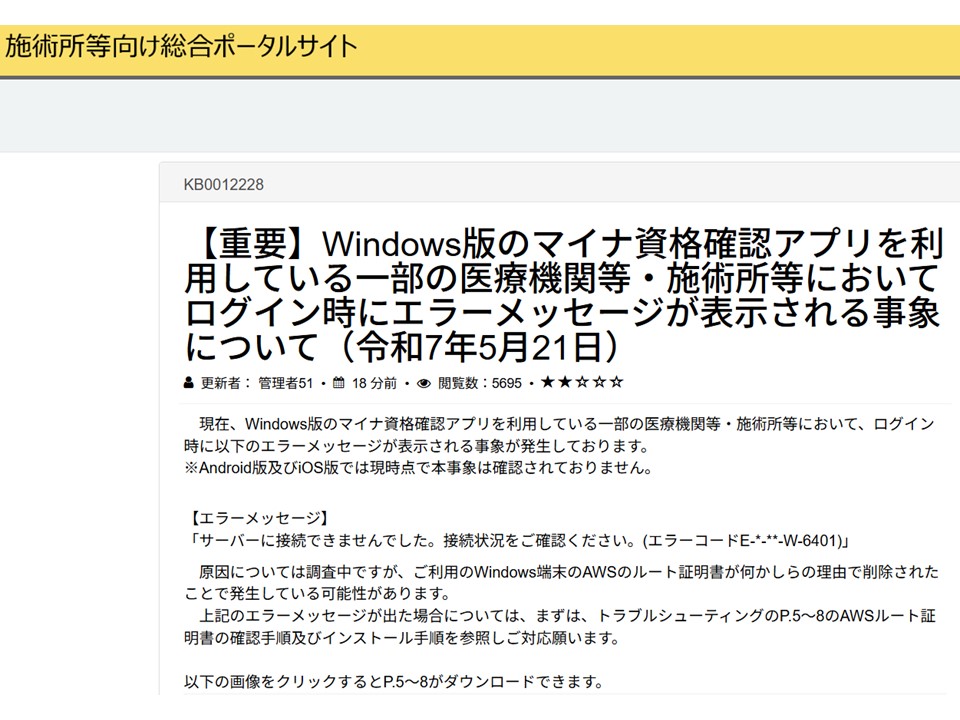Viewport: 960px width, 720px height.
Task: Click the author user icon beside 更新者
Action: click(189, 383)
